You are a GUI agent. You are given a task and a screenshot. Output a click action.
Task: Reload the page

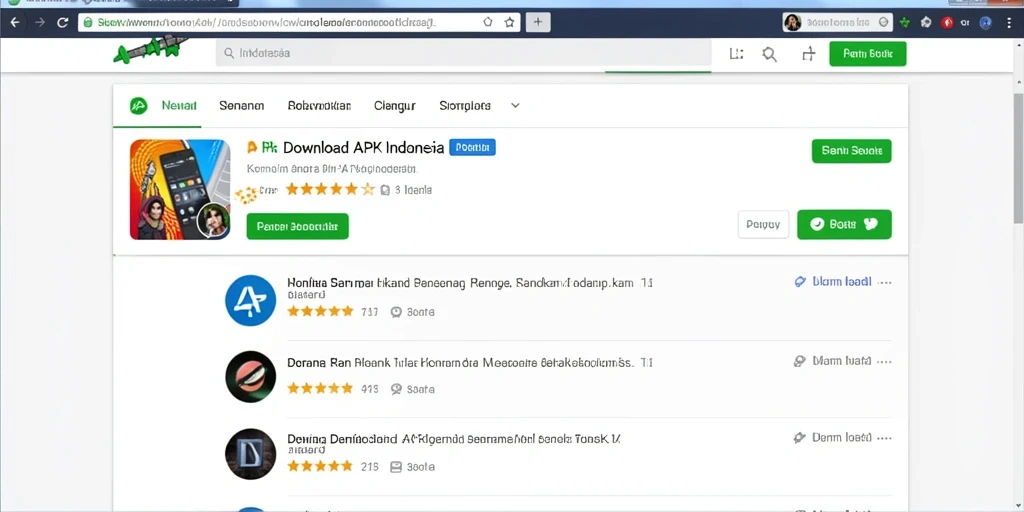pyautogui.click(x=63, y=22)
